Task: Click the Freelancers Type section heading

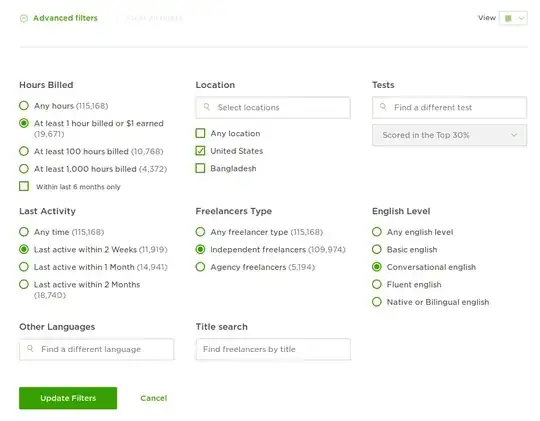Action: pyautogui.click(x=233, y=211)
